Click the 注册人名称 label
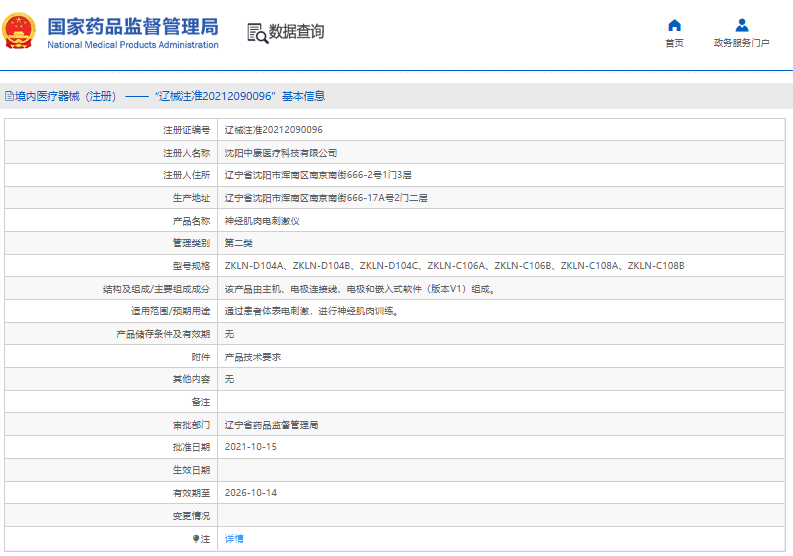793x556 pixels. [186, 153]
